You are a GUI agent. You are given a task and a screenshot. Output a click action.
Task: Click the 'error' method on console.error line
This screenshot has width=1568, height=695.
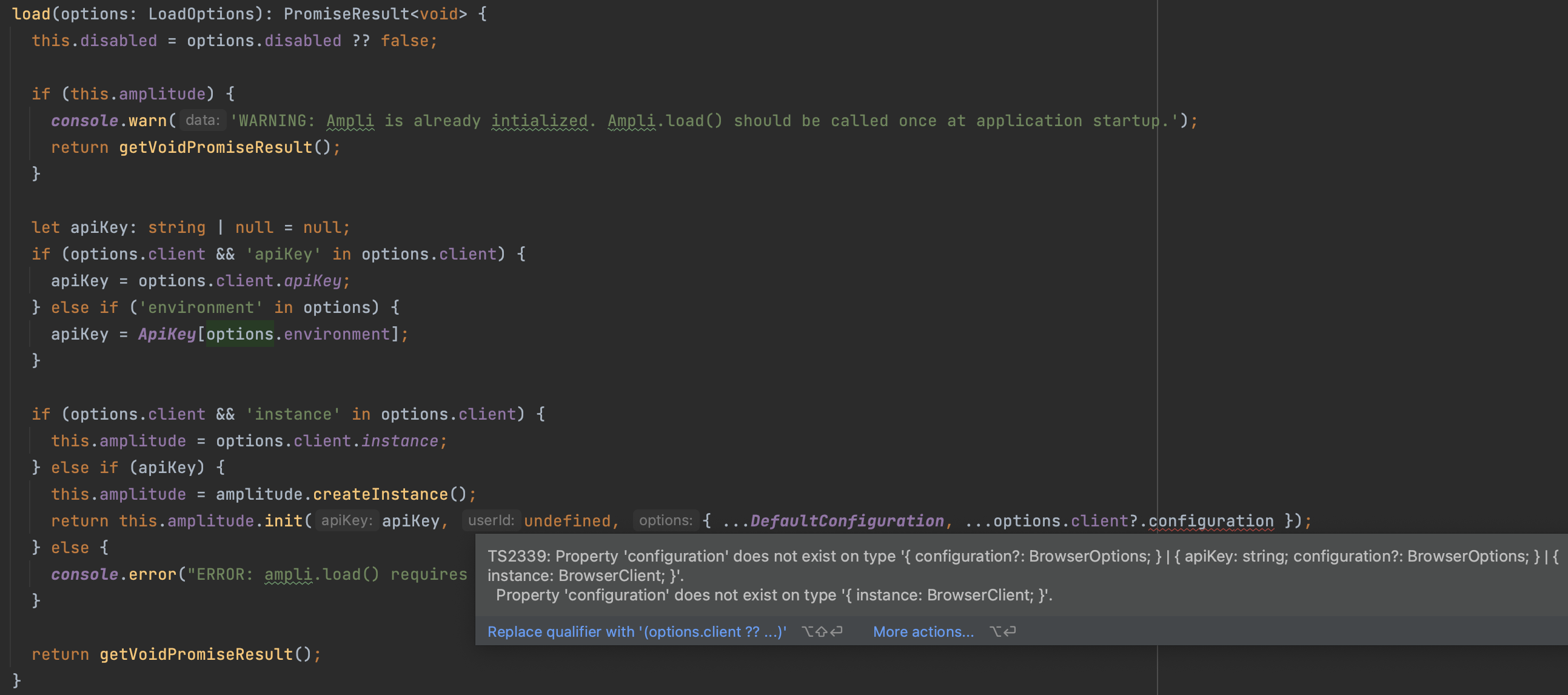point(152,574)
